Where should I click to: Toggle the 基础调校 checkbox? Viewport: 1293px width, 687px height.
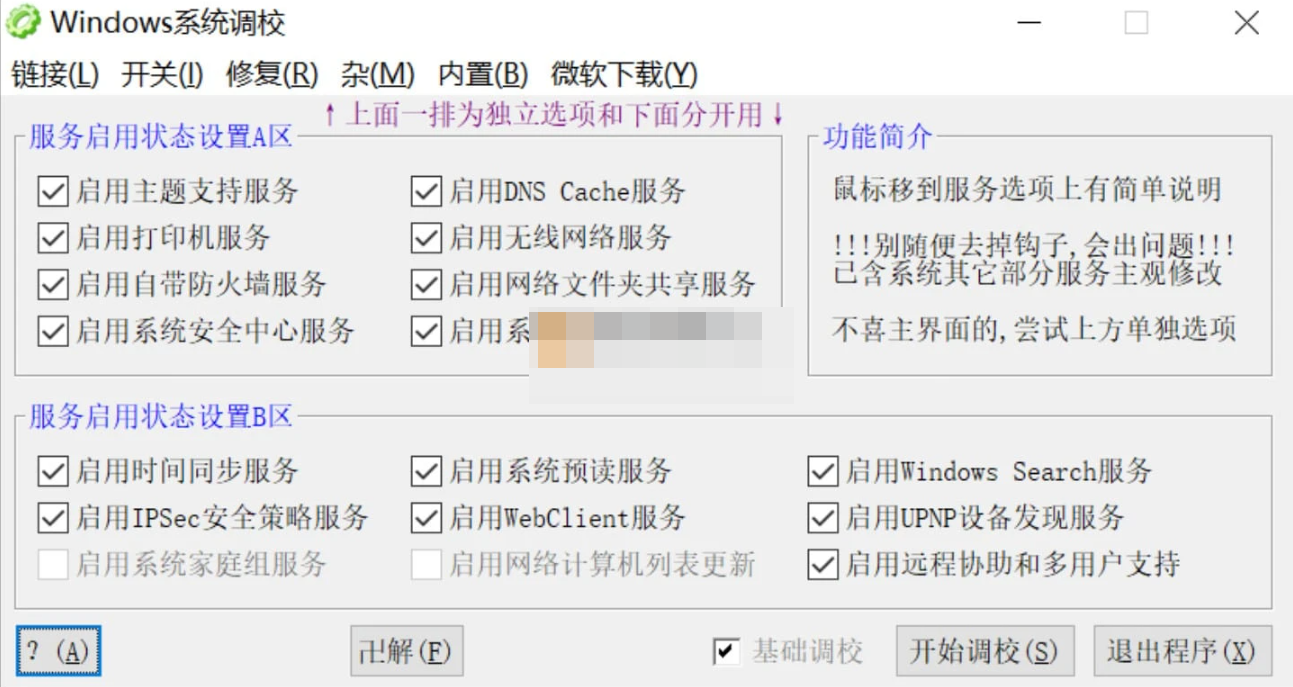point(724,651)
